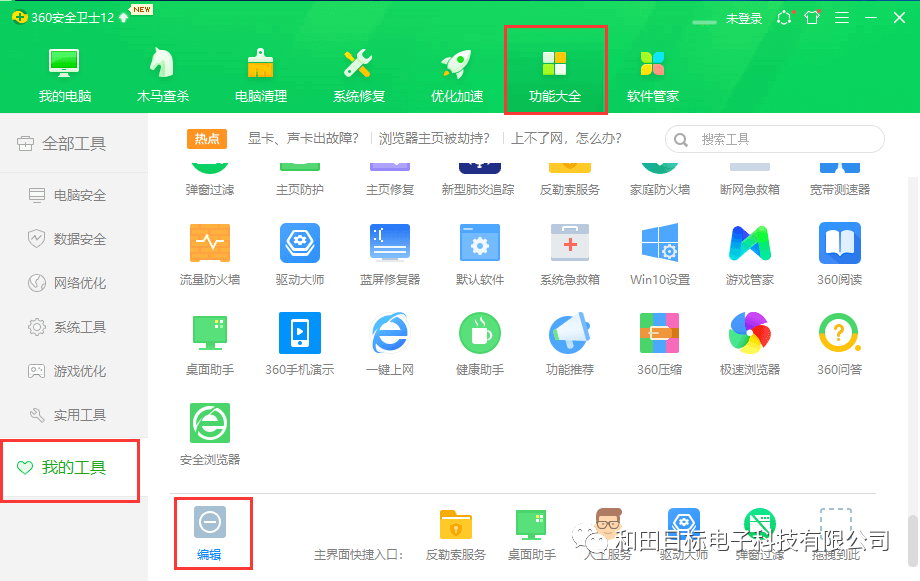The height and width of the screenshot is (581, 920).
Task: Open 默认软件 tool
Action: coord(480,254)
